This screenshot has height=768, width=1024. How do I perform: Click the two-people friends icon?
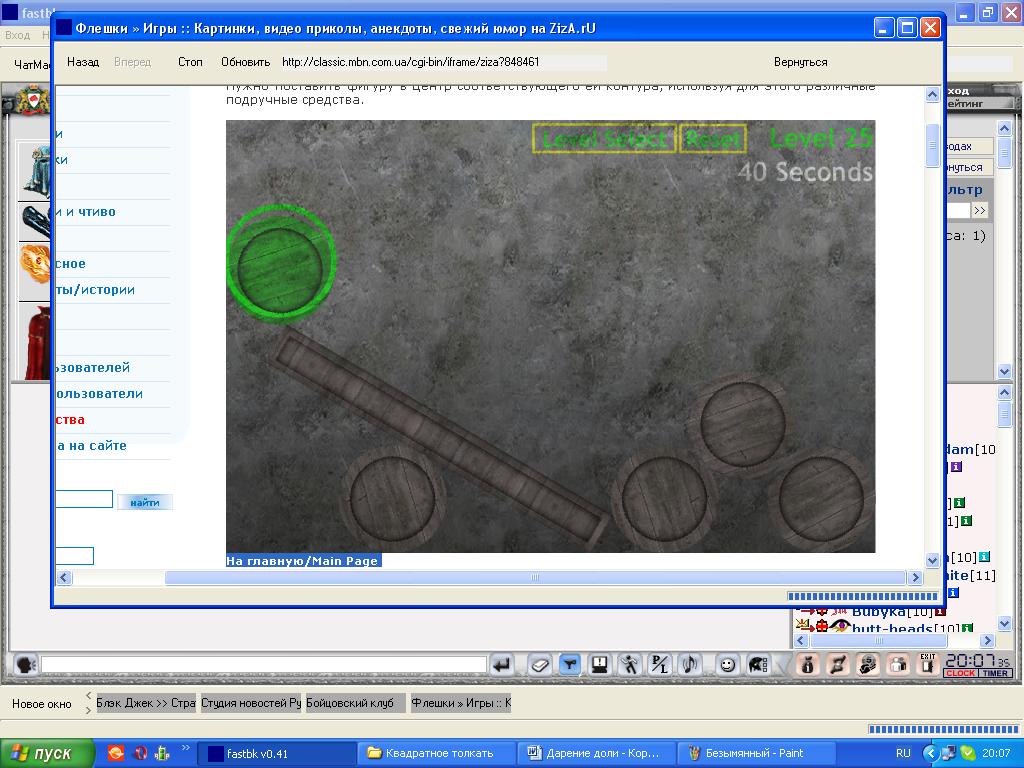898,665
